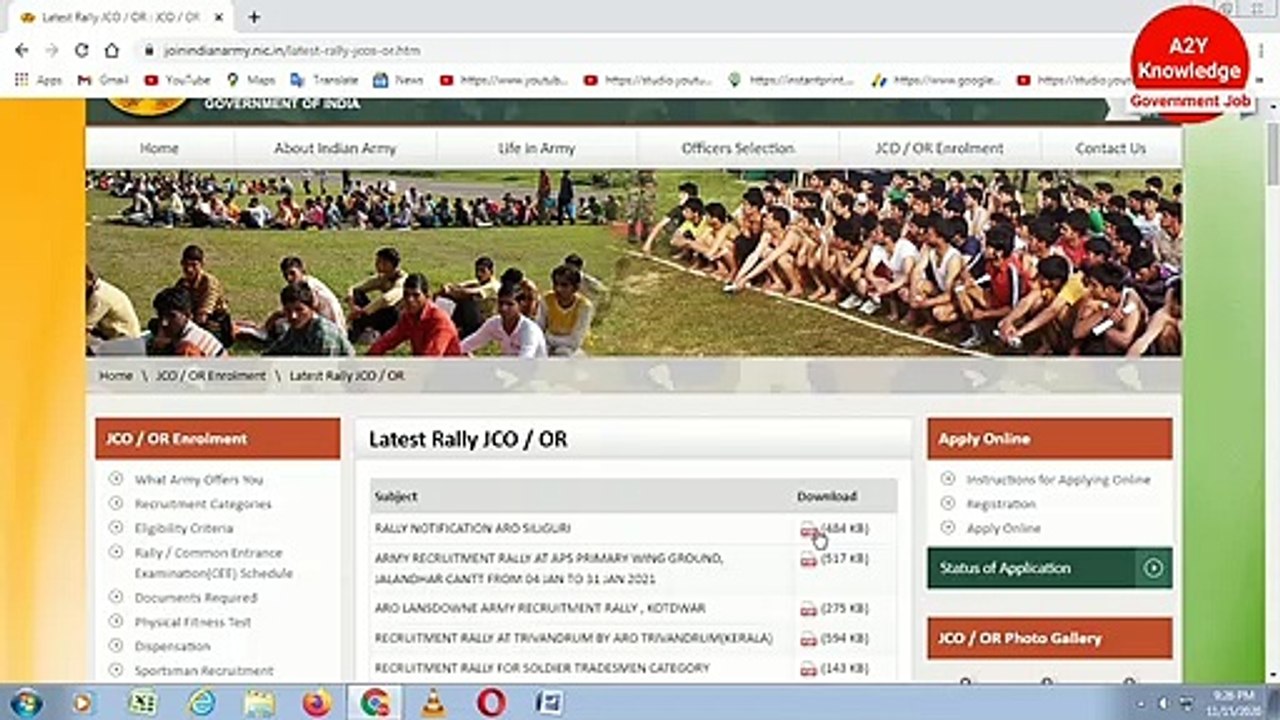
Task: Open the Apps bookmark
Action: point(39,80)
